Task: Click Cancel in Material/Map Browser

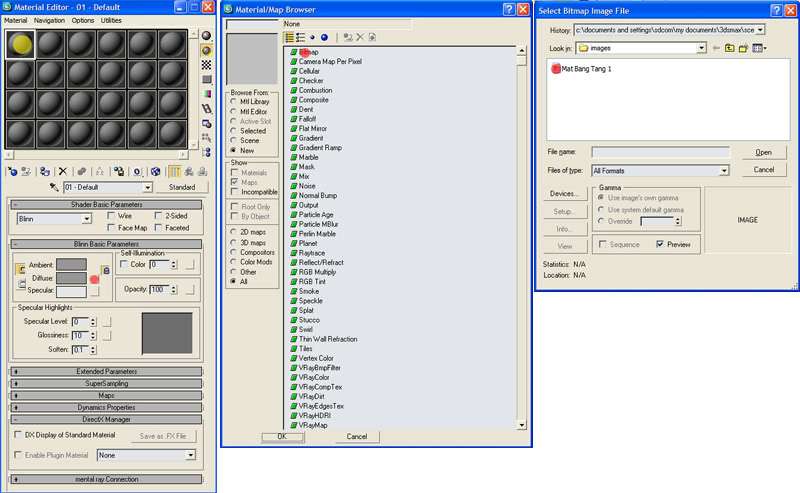Action: pos(357,437)
